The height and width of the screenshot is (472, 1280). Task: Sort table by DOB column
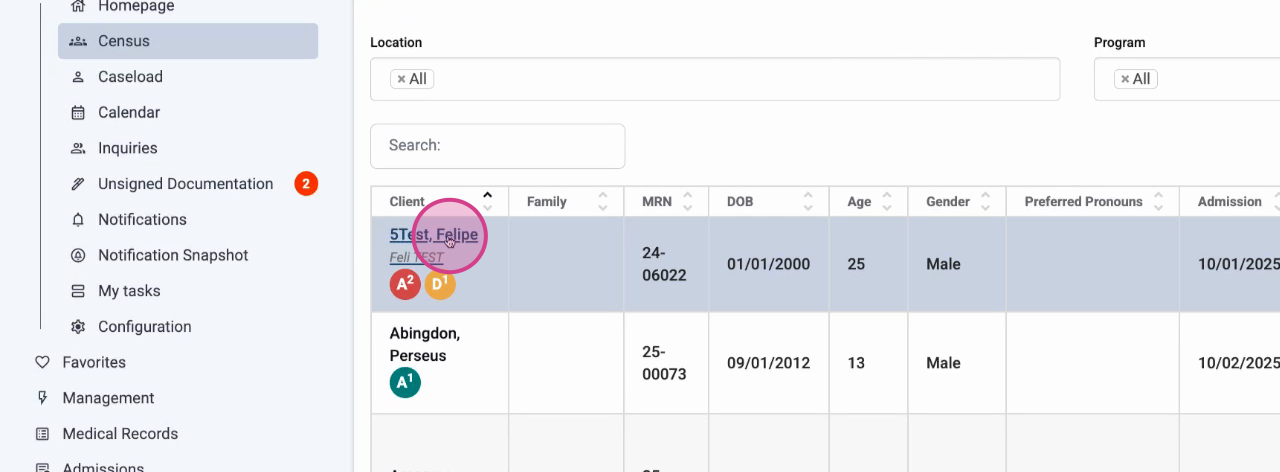click(769, 201)
